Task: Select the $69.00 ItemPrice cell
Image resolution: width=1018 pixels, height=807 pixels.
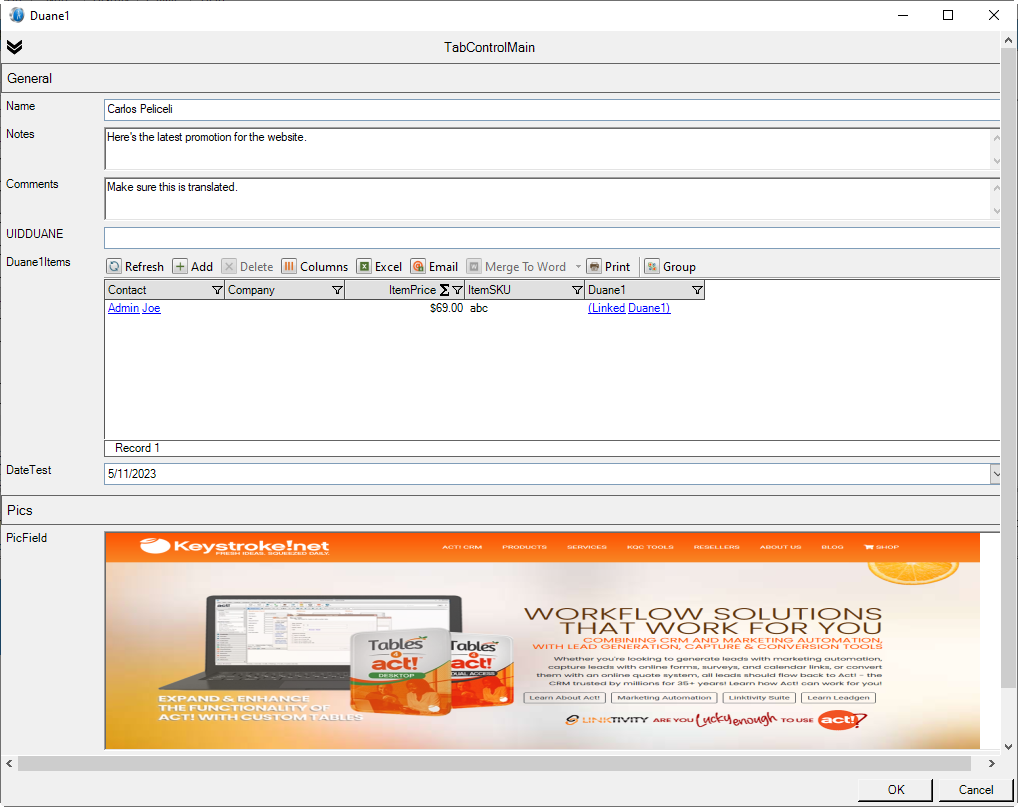Action: pos(405,308)
